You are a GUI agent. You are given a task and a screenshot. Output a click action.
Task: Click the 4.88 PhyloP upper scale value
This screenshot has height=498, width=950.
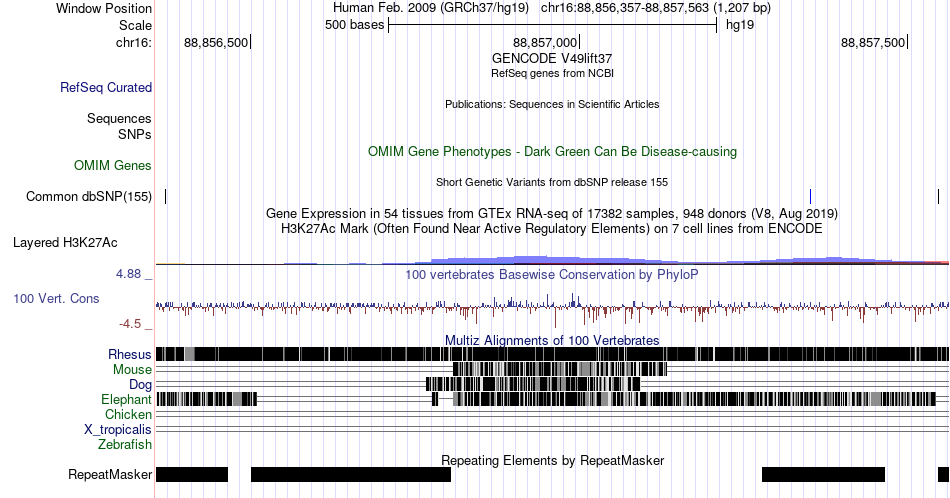click(x=128, y=274)
